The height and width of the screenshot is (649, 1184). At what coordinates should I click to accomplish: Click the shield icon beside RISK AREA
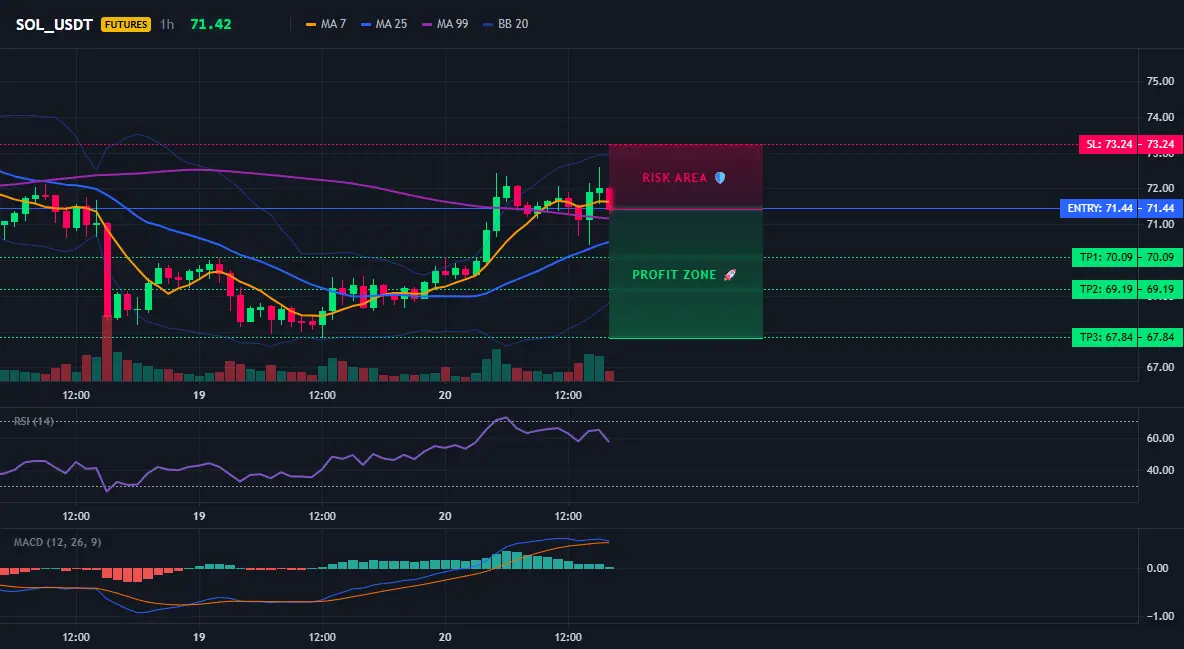click(720, 178)
